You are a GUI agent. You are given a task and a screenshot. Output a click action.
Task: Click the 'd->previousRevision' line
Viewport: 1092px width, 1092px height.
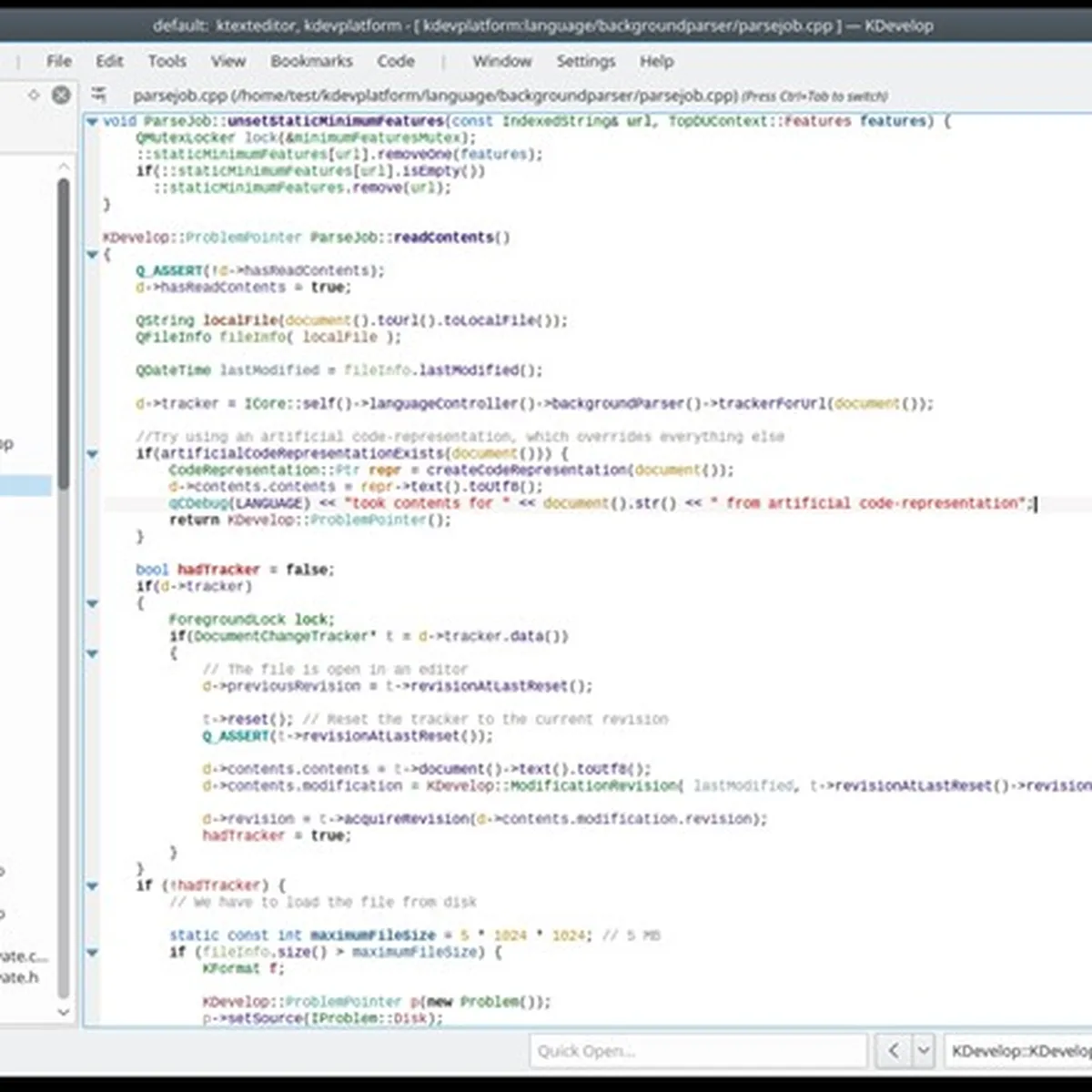click(398, 686)
